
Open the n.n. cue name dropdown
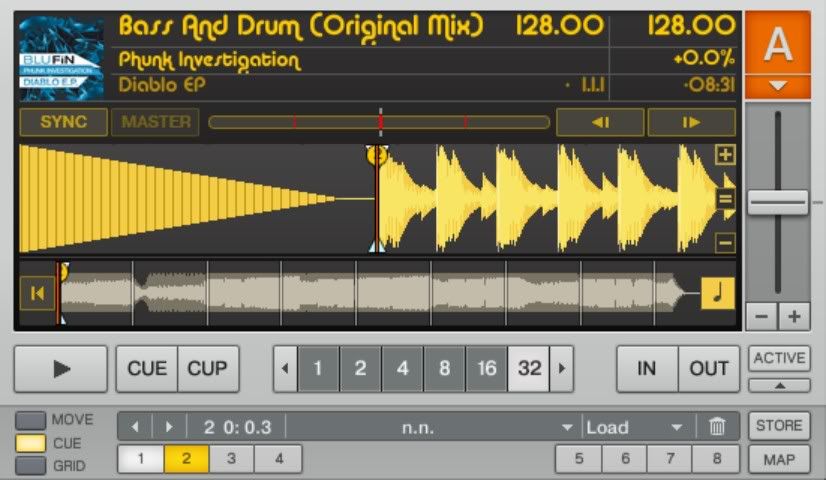pyautogui.click(x=430, y=427)
